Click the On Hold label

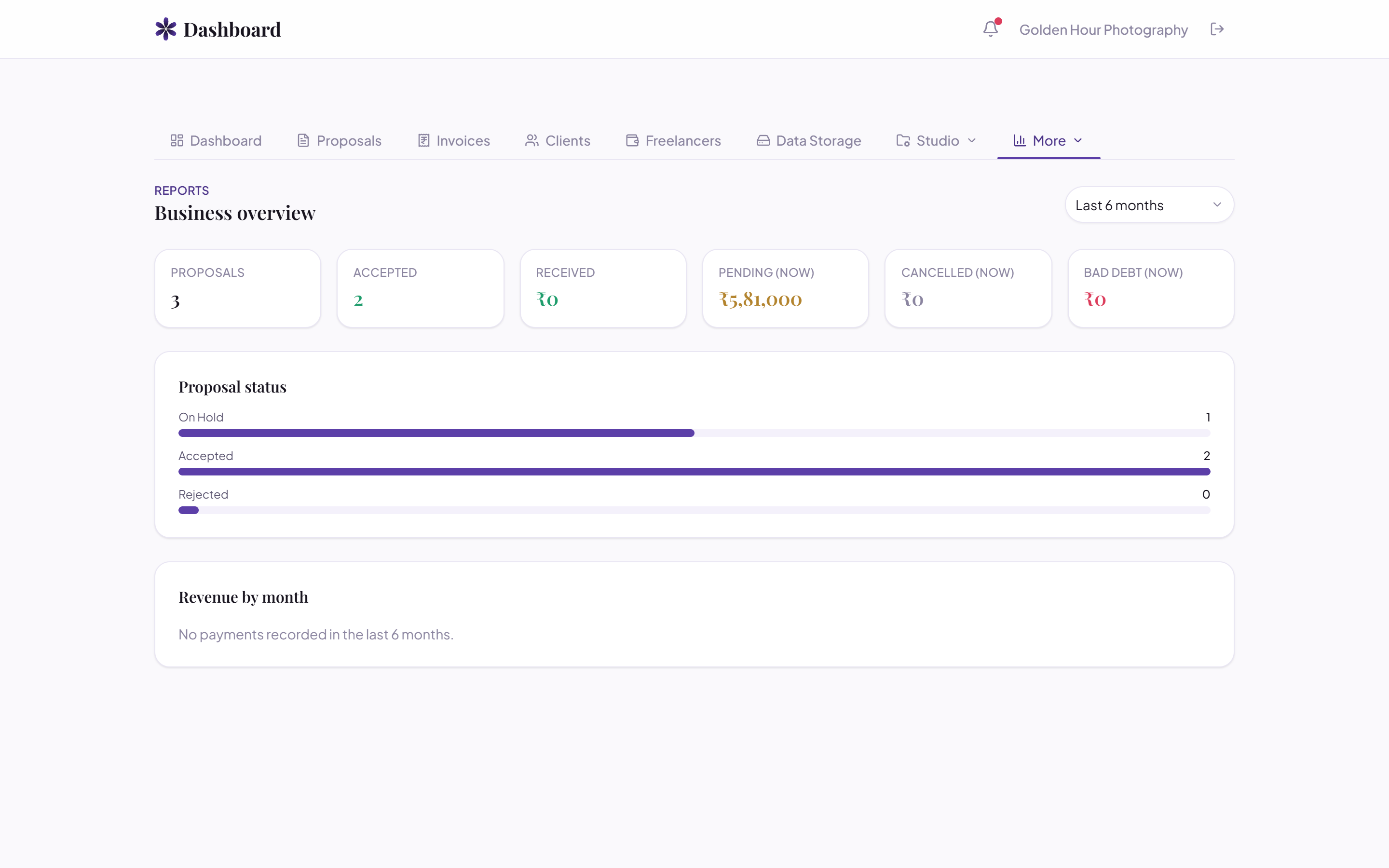click(201, 417)
